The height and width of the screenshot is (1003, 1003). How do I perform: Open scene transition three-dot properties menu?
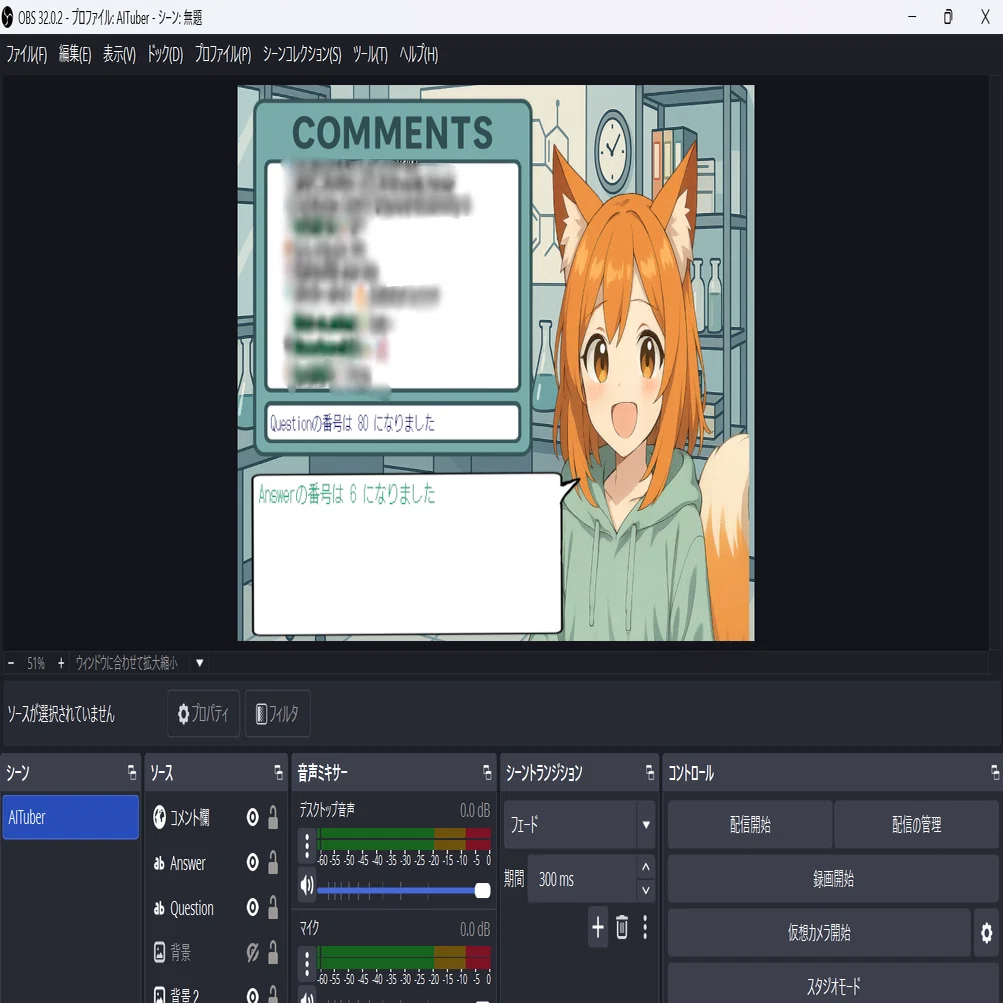pyautogui.click(x=645, y=927)
